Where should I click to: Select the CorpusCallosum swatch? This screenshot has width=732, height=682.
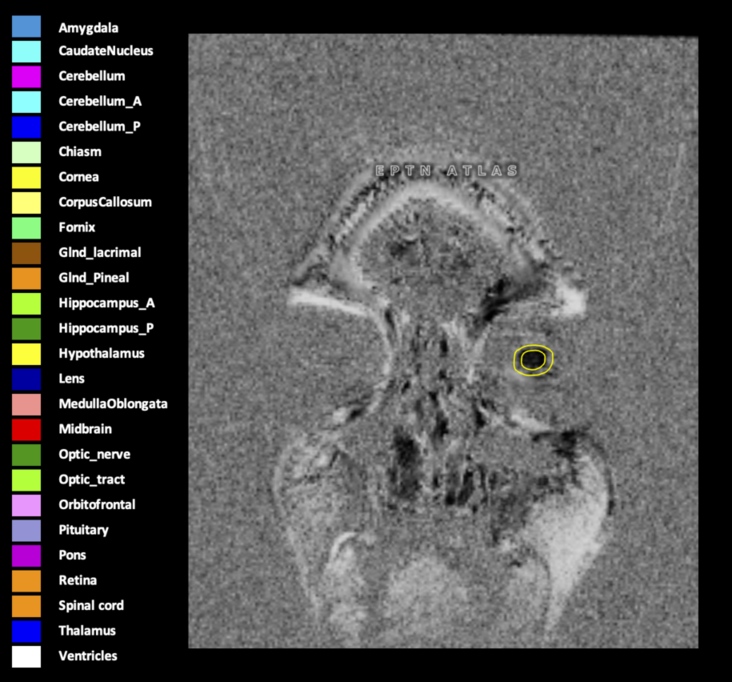pos(26,203)
